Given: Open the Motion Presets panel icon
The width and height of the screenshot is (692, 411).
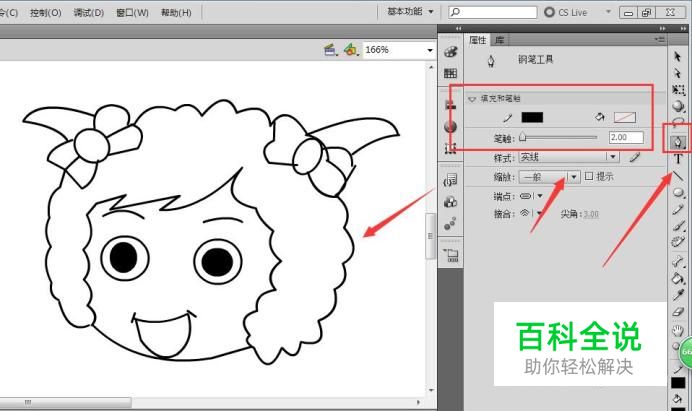Looking at the screenshot, I should click(x=450, y=224).
